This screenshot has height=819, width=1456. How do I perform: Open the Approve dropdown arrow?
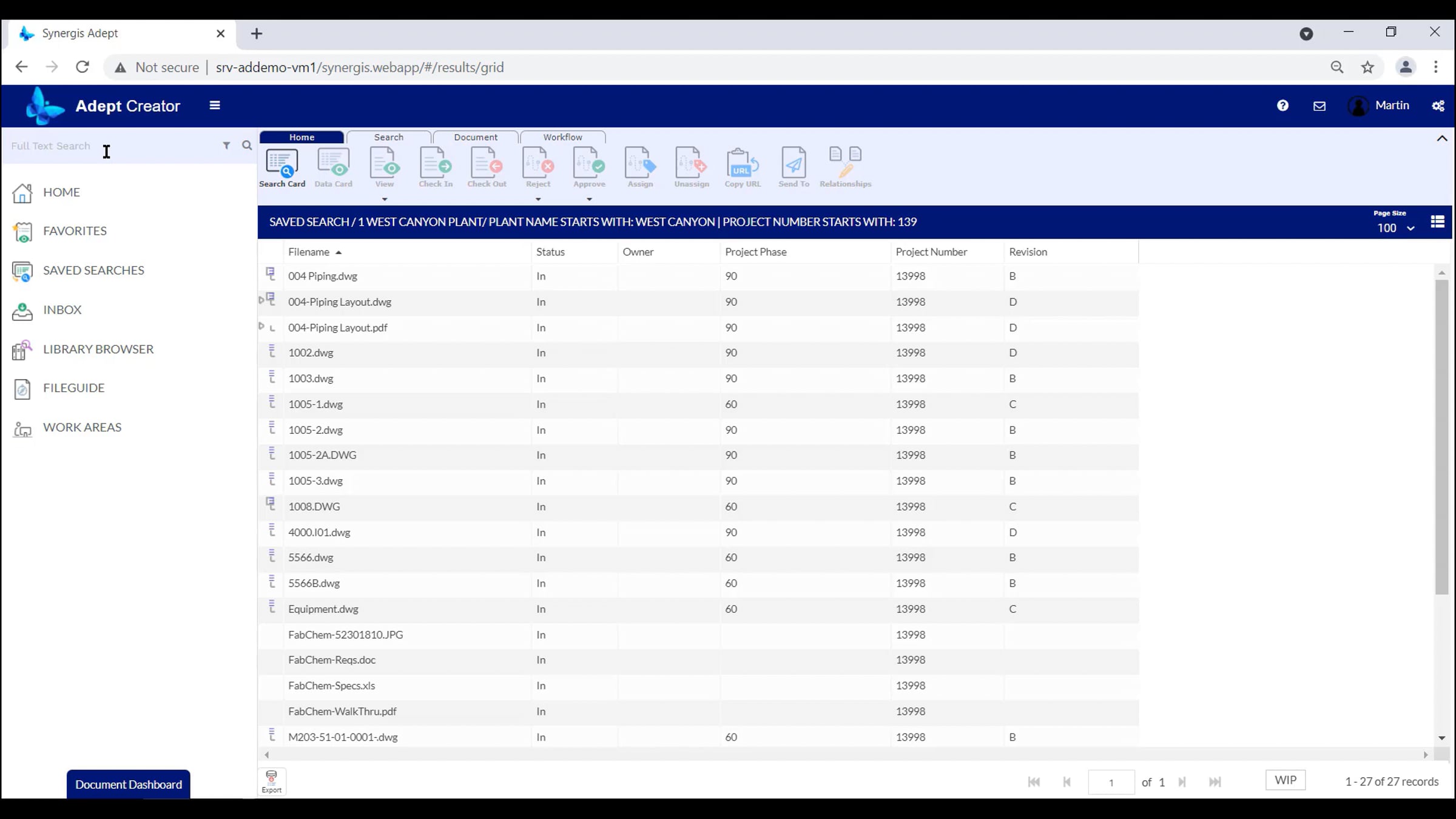[x=588, y=199]
